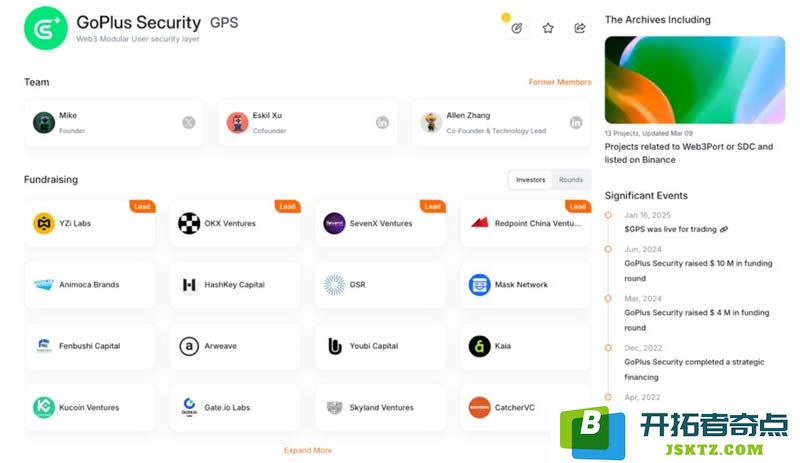Open the archive cover thumbnail image

click(x=695, y=80)
